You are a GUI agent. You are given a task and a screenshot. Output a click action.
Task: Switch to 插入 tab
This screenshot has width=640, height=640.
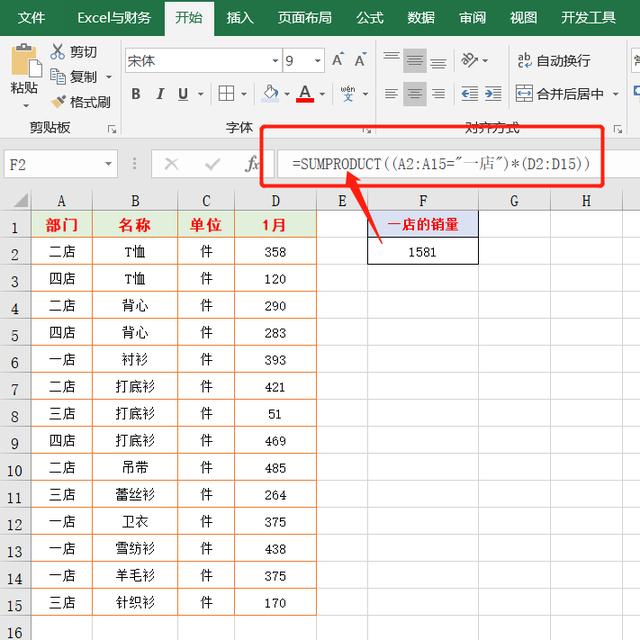[x=240, y=18]
